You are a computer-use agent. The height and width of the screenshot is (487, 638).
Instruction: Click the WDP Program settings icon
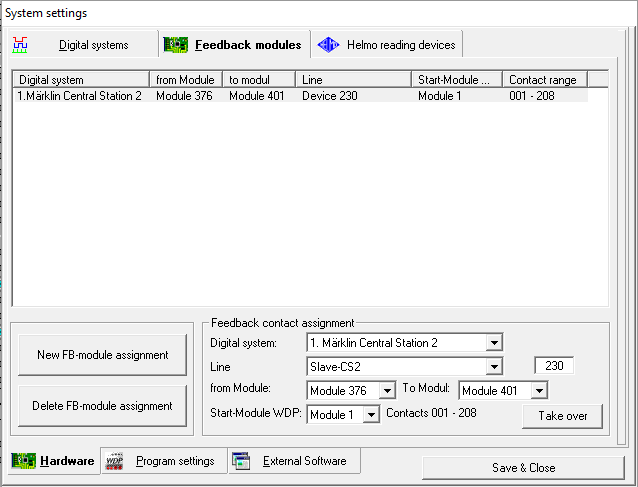point(114,461)
